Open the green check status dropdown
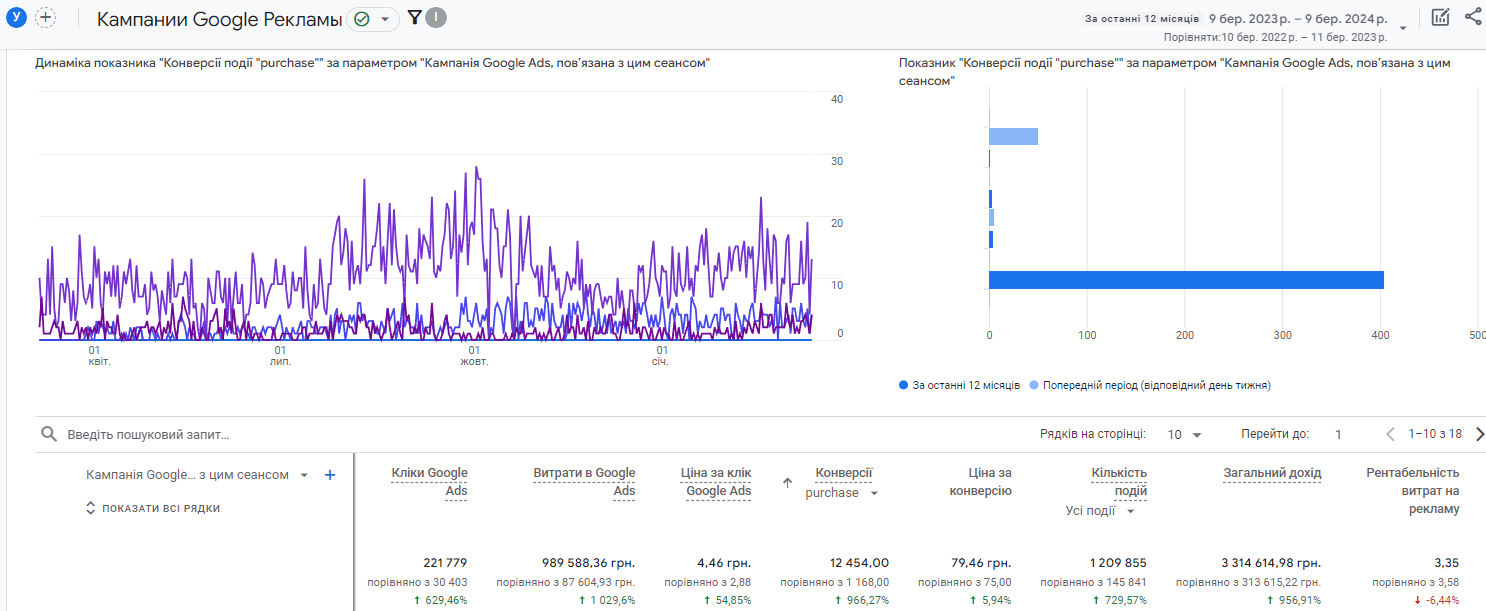Image resolution: width=1486 pixels, height=611 pixels. 373,19
